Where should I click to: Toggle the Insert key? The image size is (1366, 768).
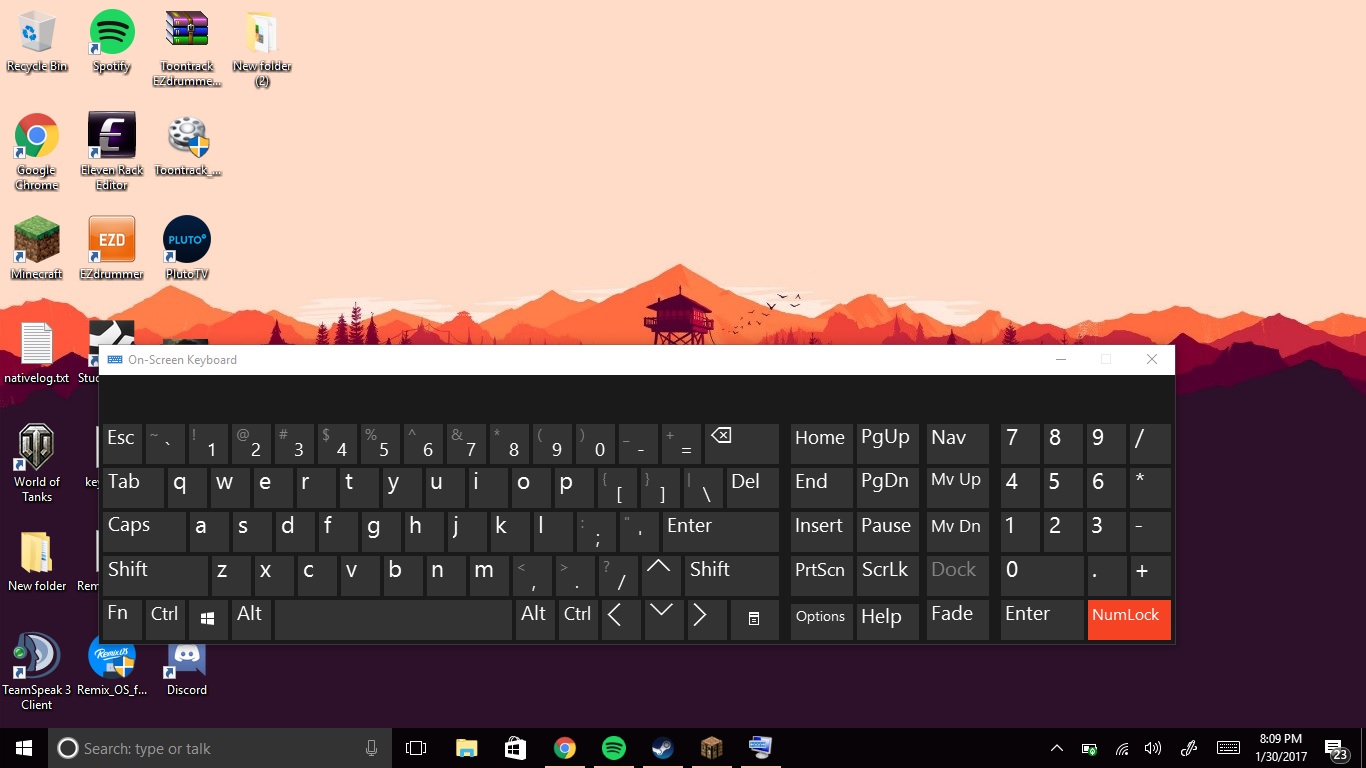click(x=821, y=532)
